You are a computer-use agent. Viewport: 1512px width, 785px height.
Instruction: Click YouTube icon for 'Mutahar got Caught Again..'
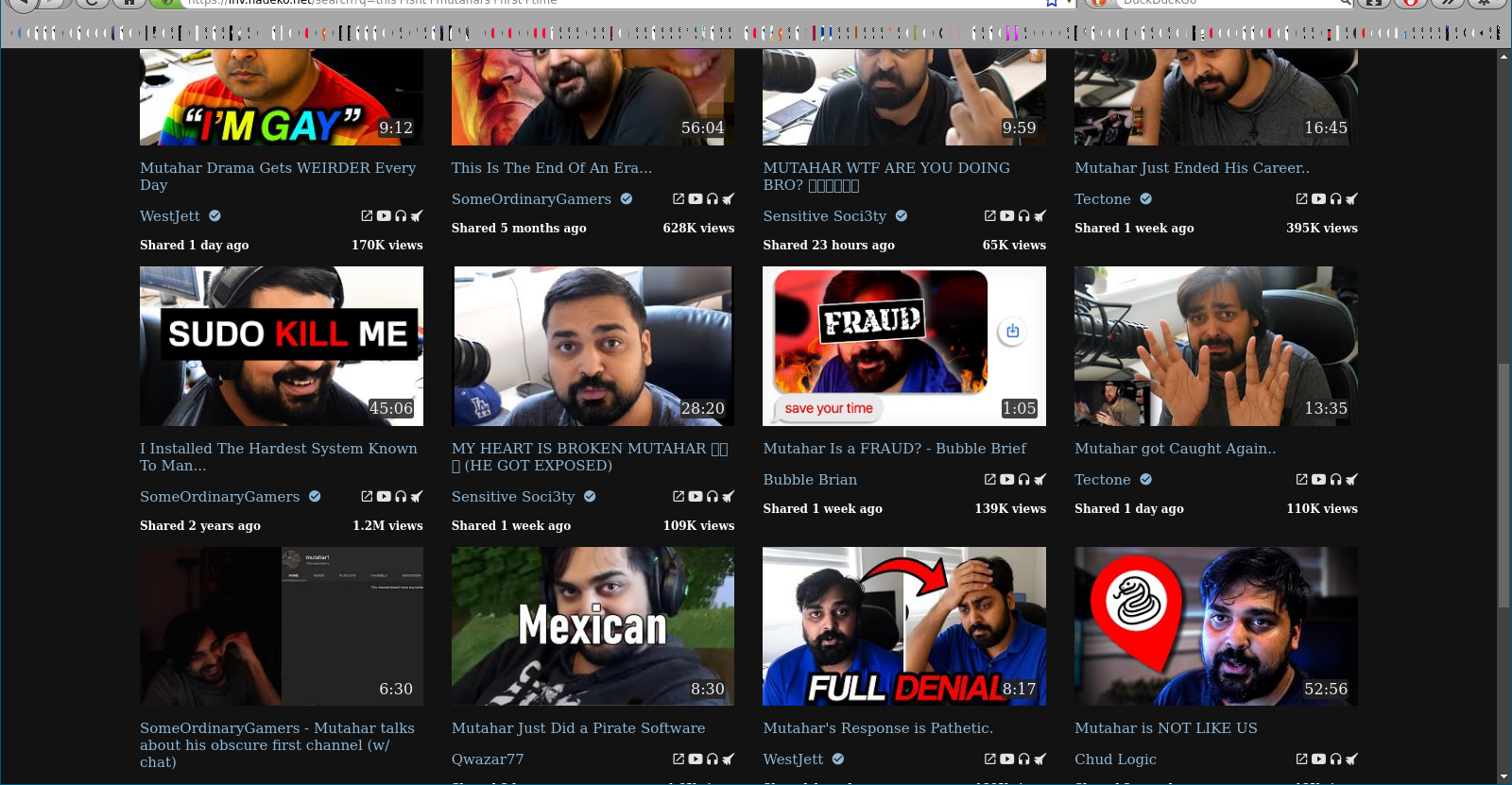point(1319,480)
